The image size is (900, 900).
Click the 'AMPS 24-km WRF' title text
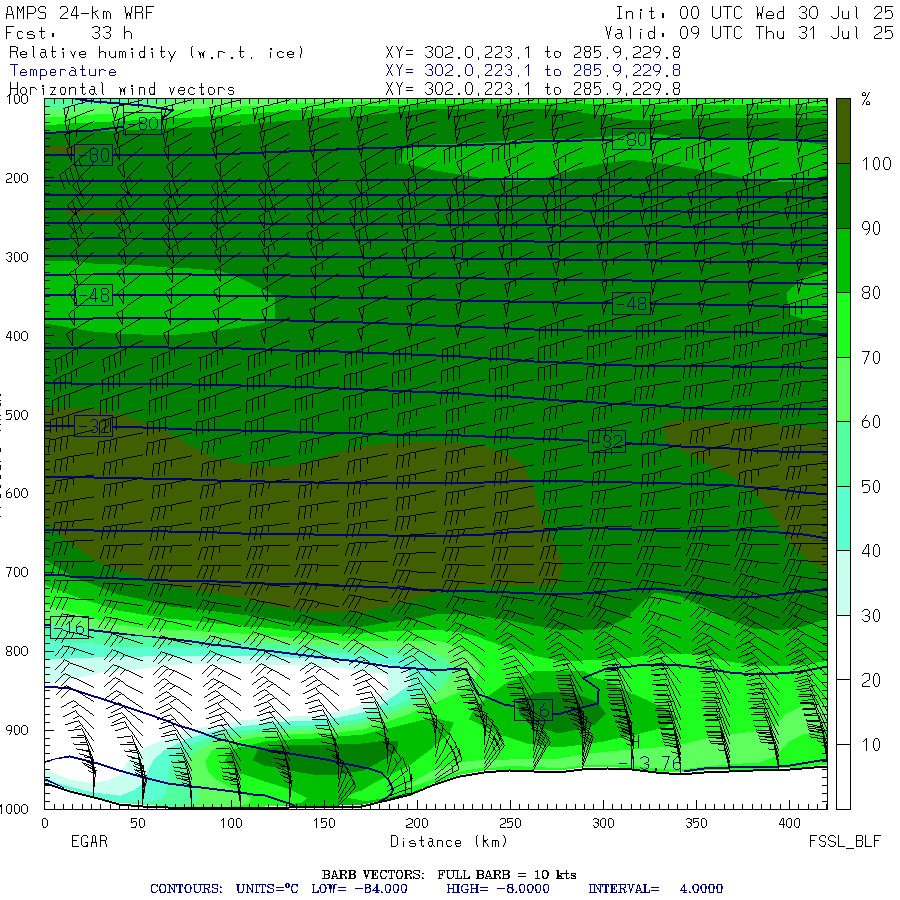[80, 13]
